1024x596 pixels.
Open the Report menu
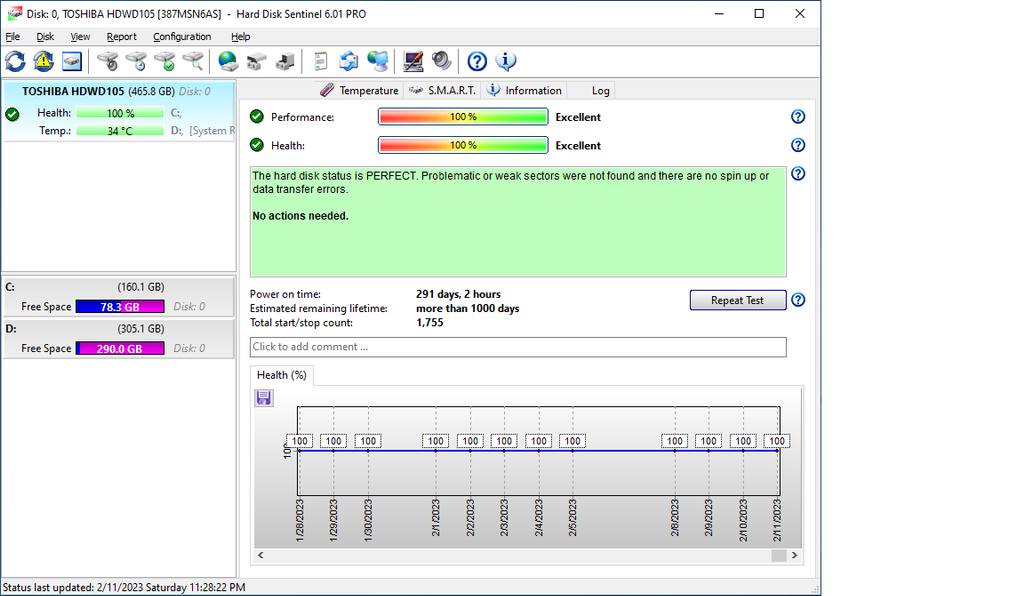pyautogui.click(x=121, y=37)
